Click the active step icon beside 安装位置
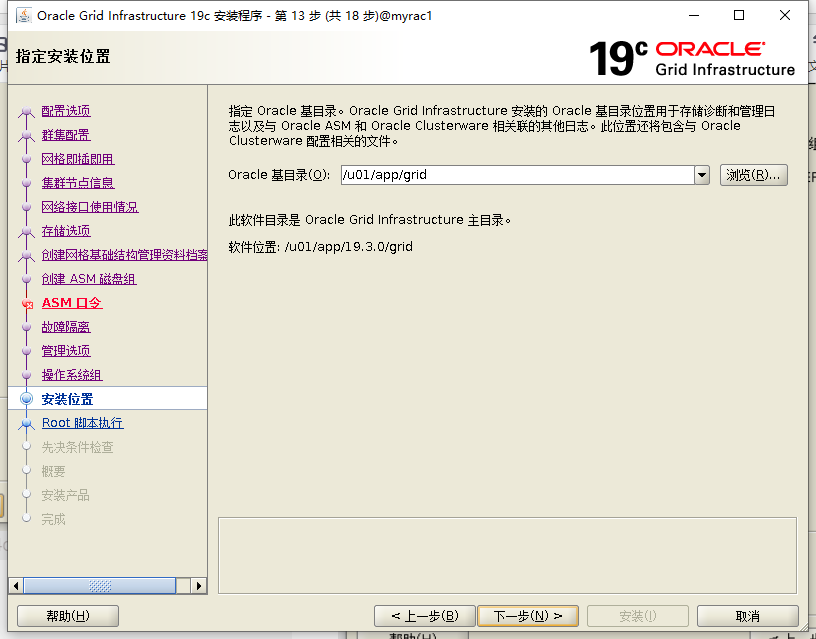816x639 pixels. (x=27, y=399)
